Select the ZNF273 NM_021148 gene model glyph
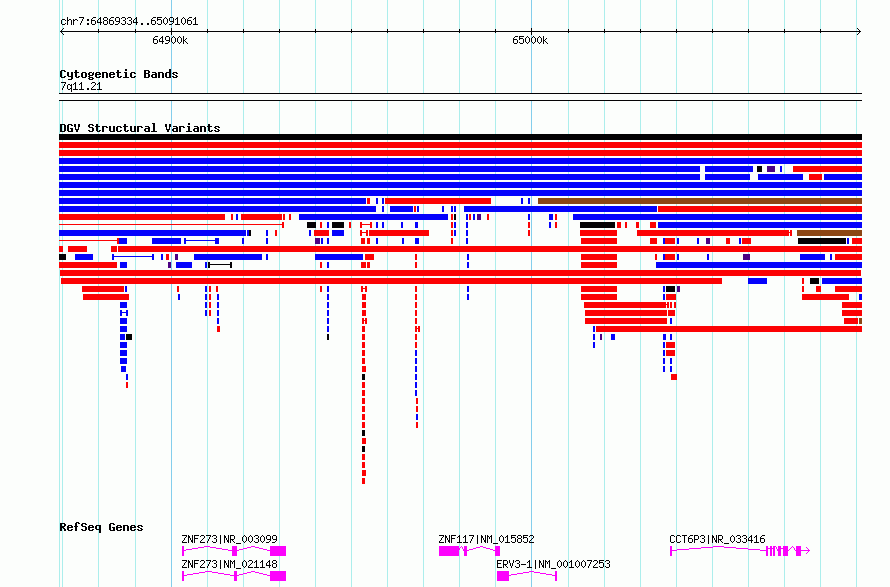The image size is (890, 587). click(x=234, y=576)
